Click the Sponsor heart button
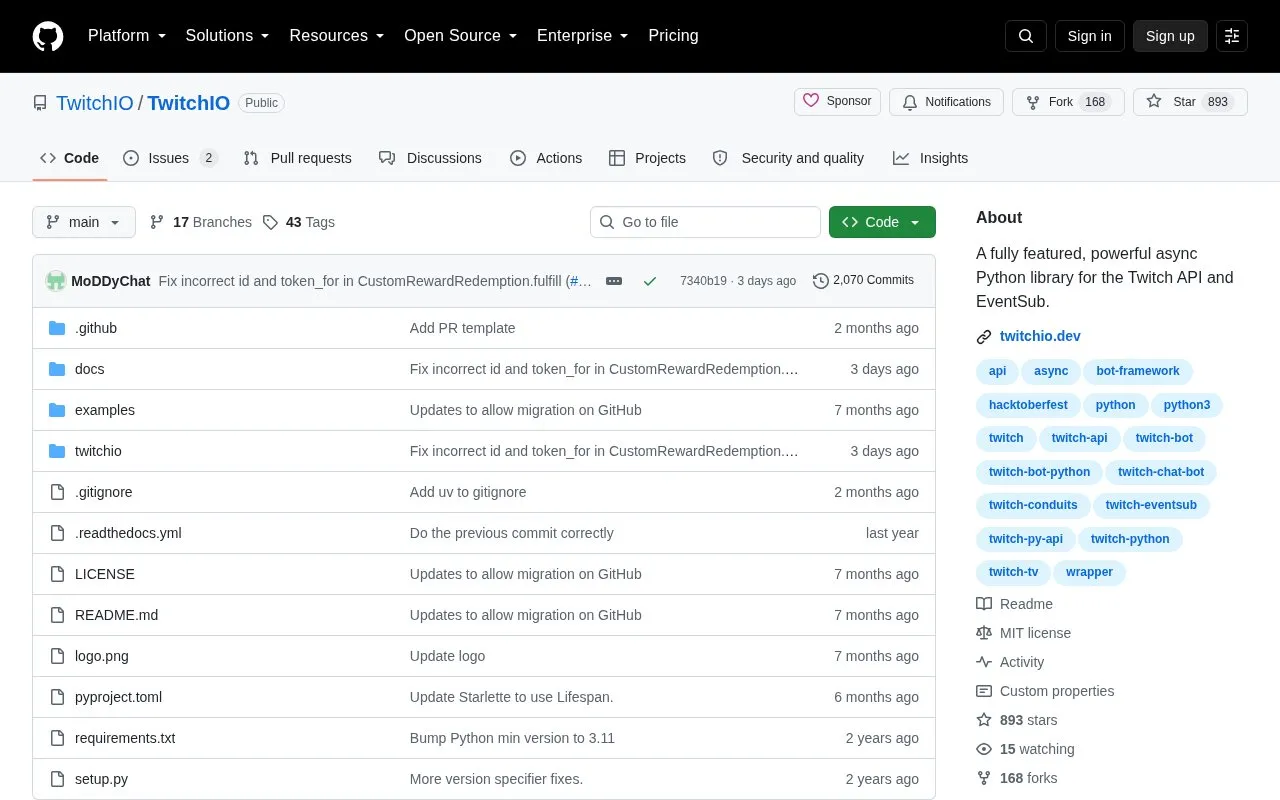 pyautogui.click(x=838, y=102)
